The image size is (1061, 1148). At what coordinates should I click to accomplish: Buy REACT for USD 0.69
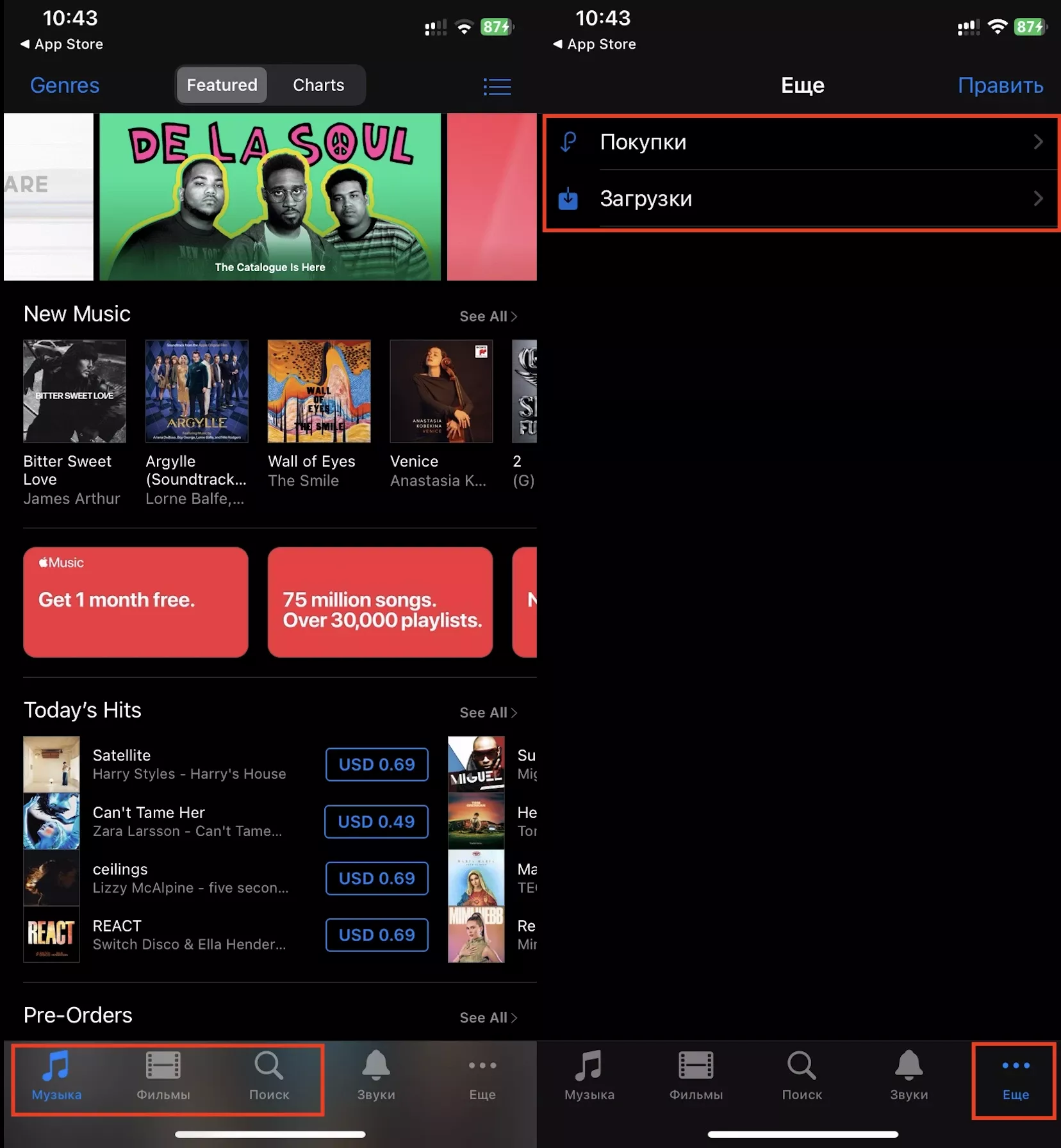tap(377, 935)
